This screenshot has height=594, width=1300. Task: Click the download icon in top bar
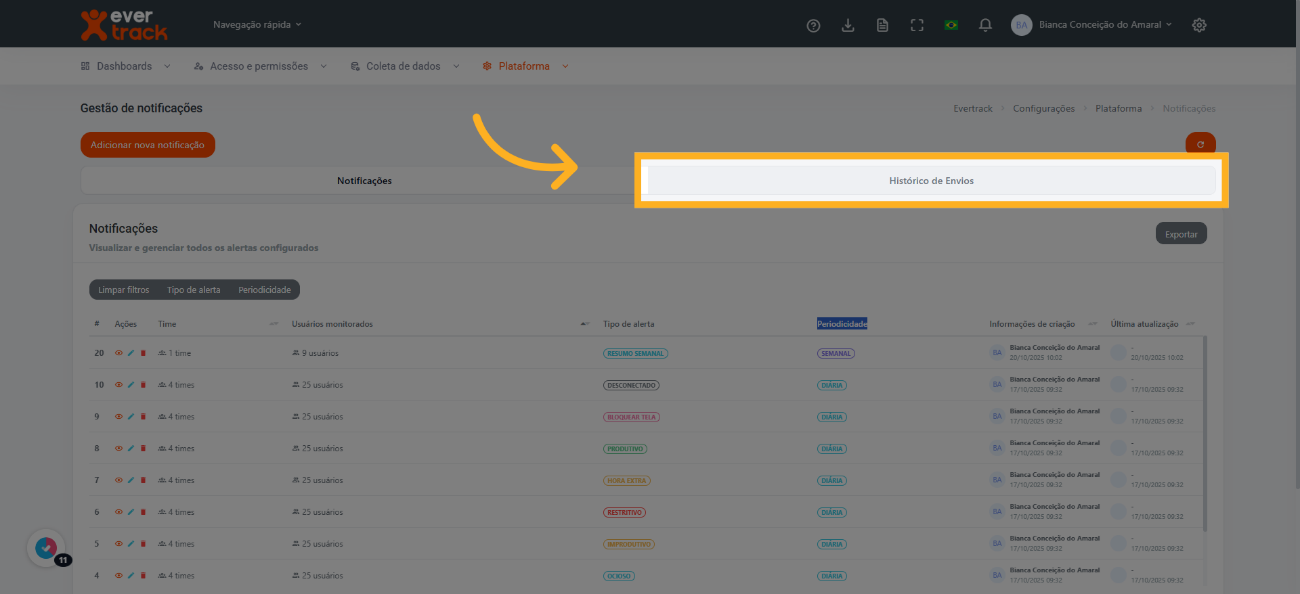point(848,25)
